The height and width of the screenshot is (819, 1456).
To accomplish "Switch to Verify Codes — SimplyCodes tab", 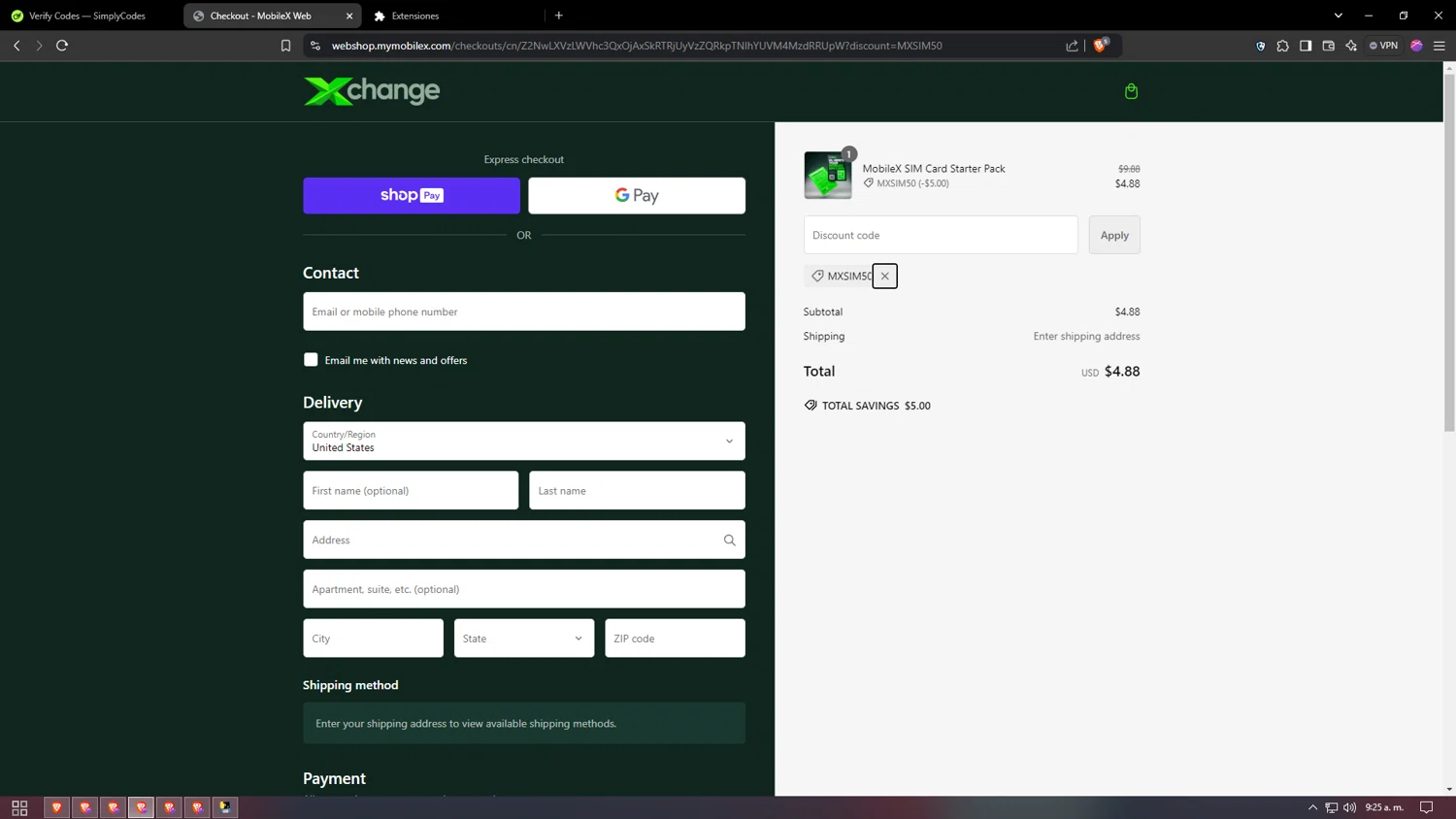I will (87, 16).
